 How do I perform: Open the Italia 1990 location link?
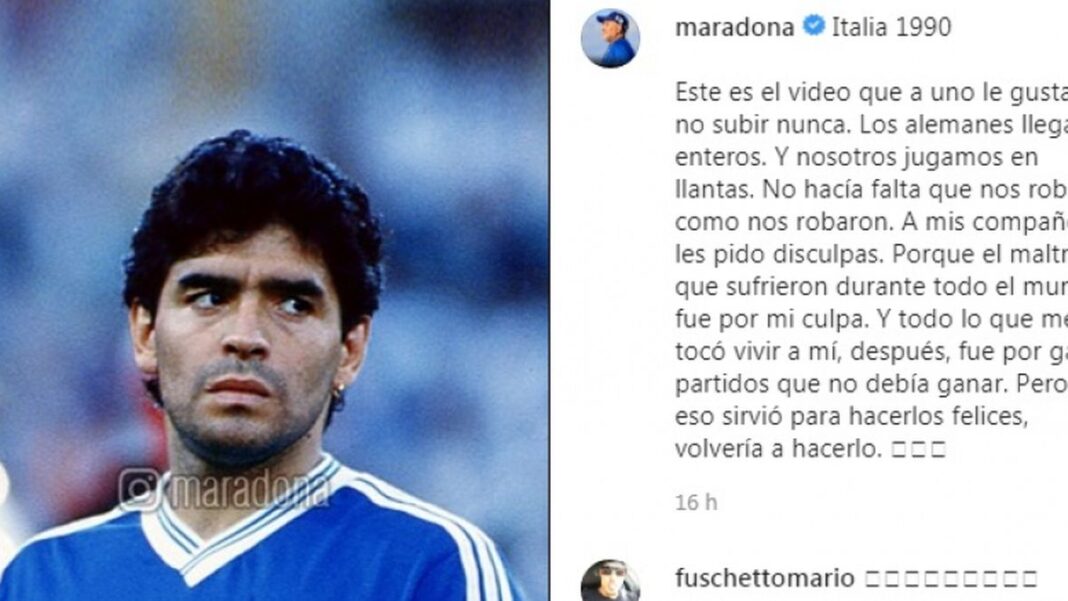[891, 27]
